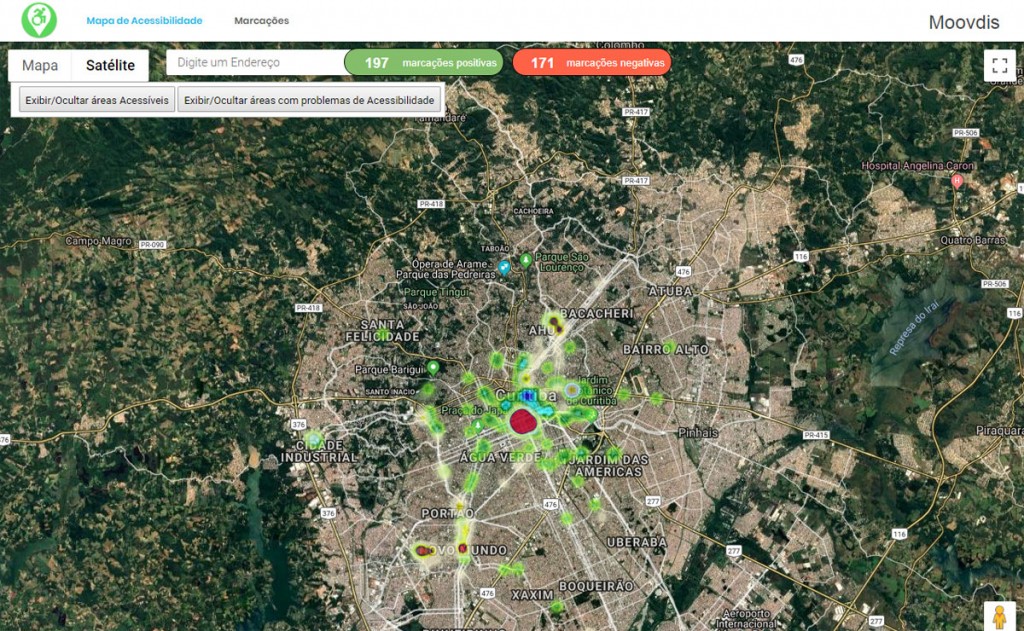Click the 197 marcações positivas badge
Image resolution: width=1024 pixels, height=631 pixels.
423,62
